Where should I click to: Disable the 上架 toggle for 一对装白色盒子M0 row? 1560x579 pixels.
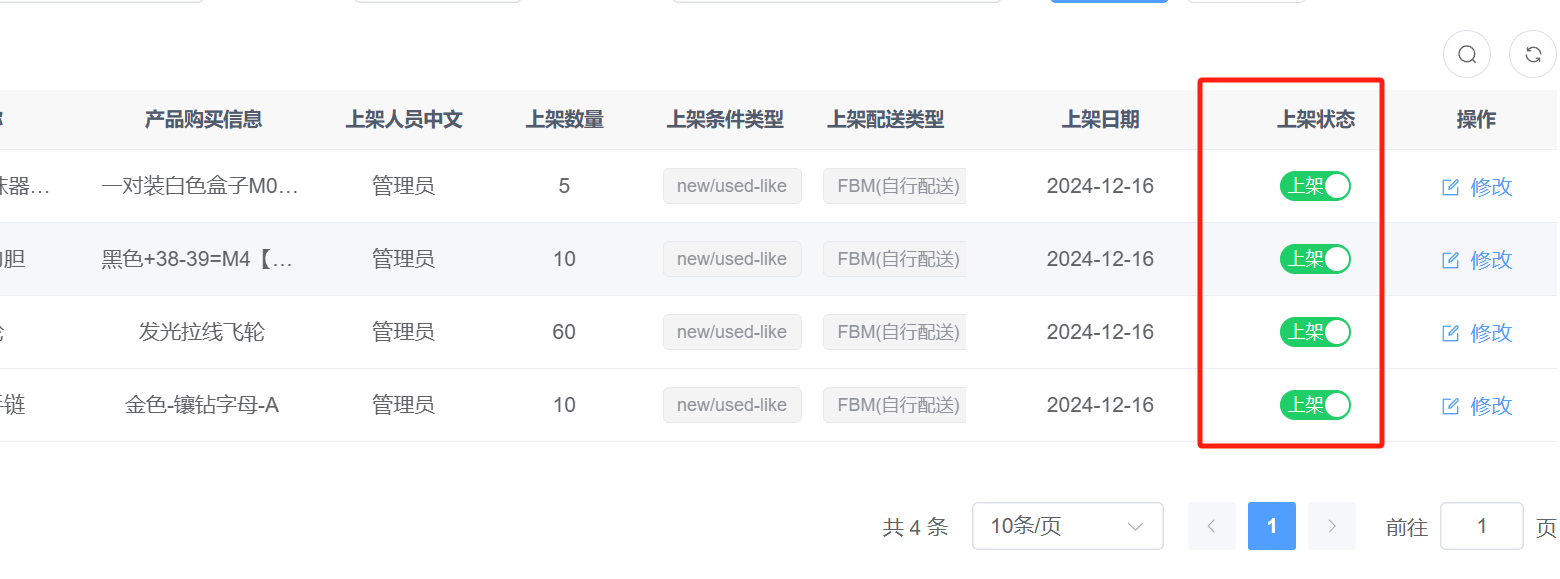pos(1315,186)
